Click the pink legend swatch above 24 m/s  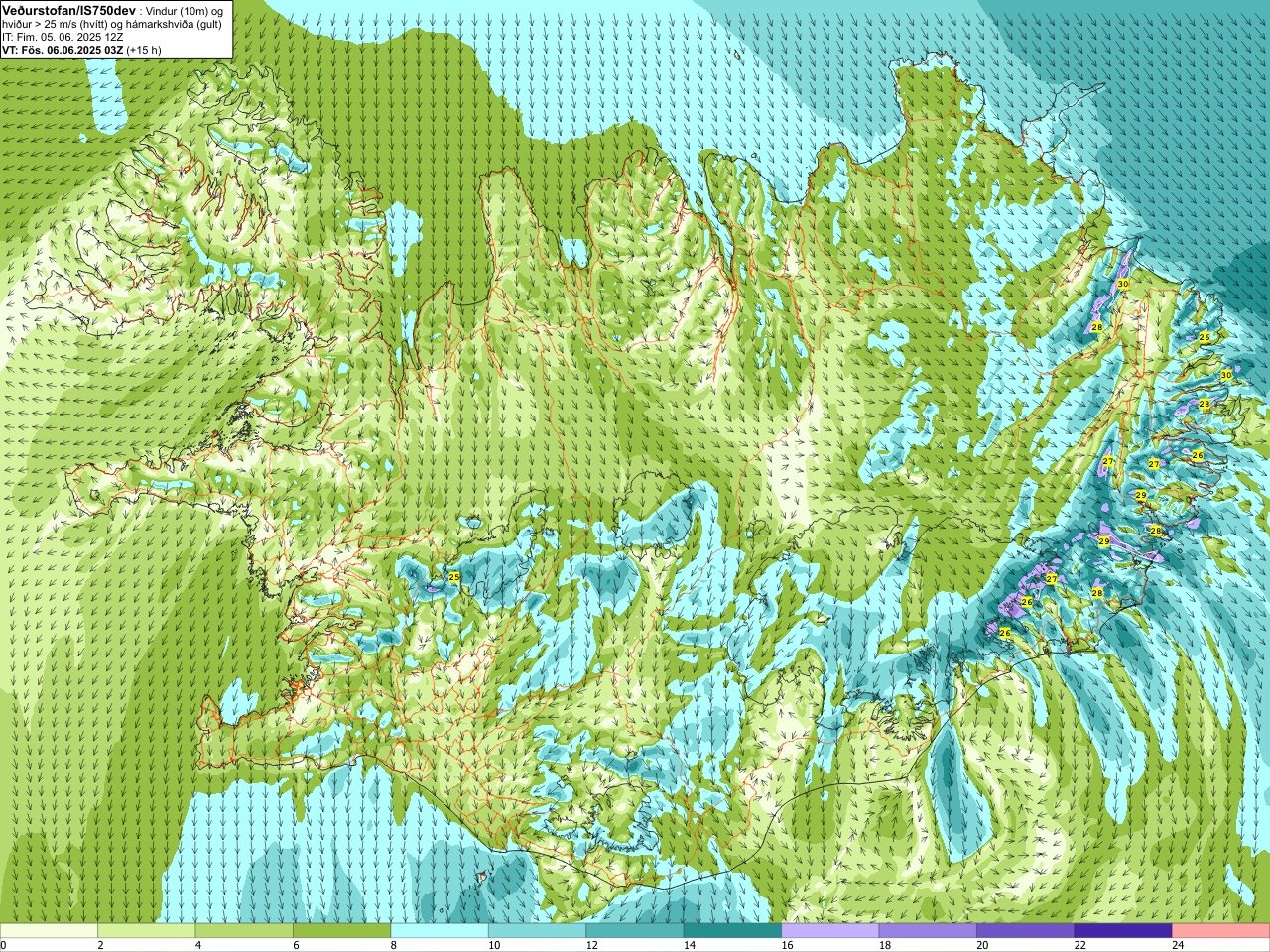[1221, 931]
